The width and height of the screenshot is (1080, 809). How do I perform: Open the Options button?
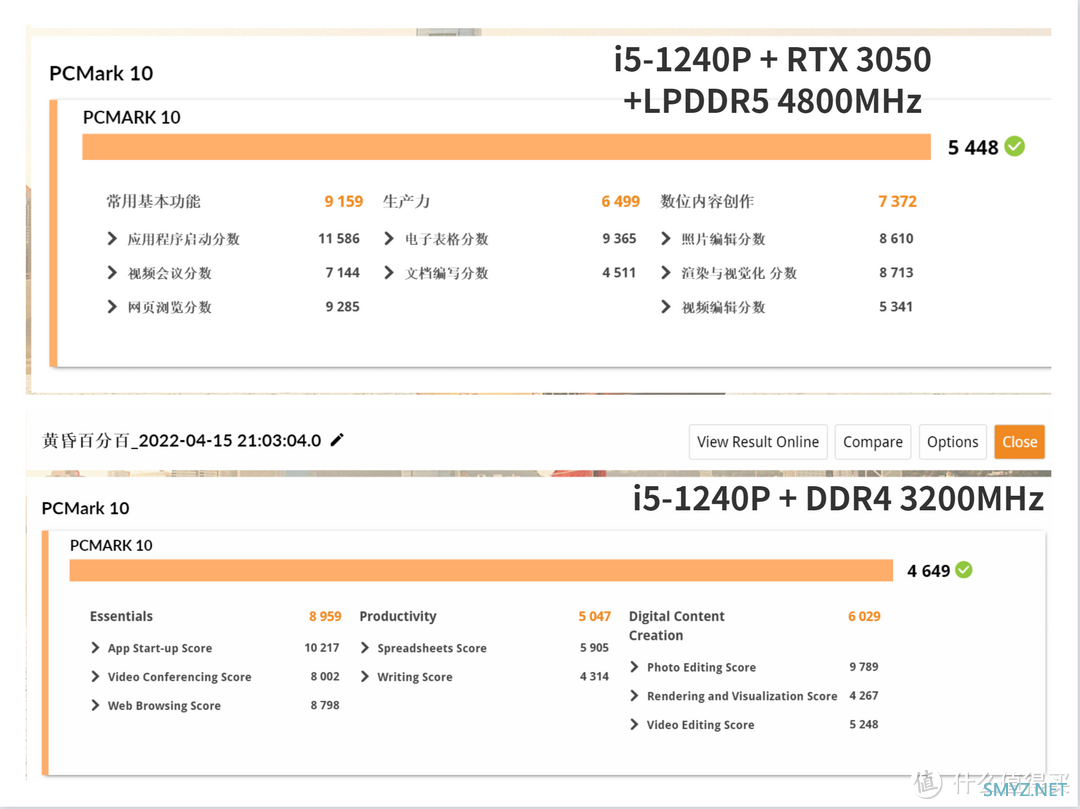click(x=953, y=442)
